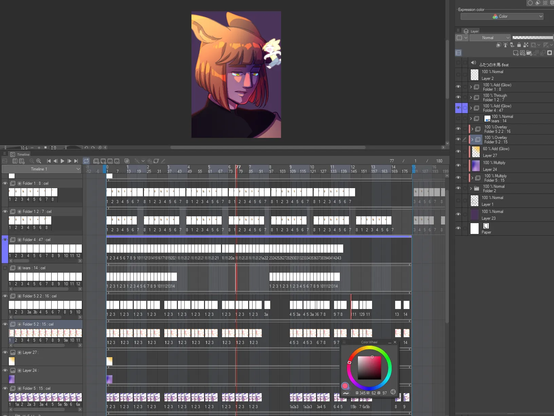Toggle visibility of Folder 1 : 8 layer
The width and height of the screenshot is (554, 416).
click(458, 87)
